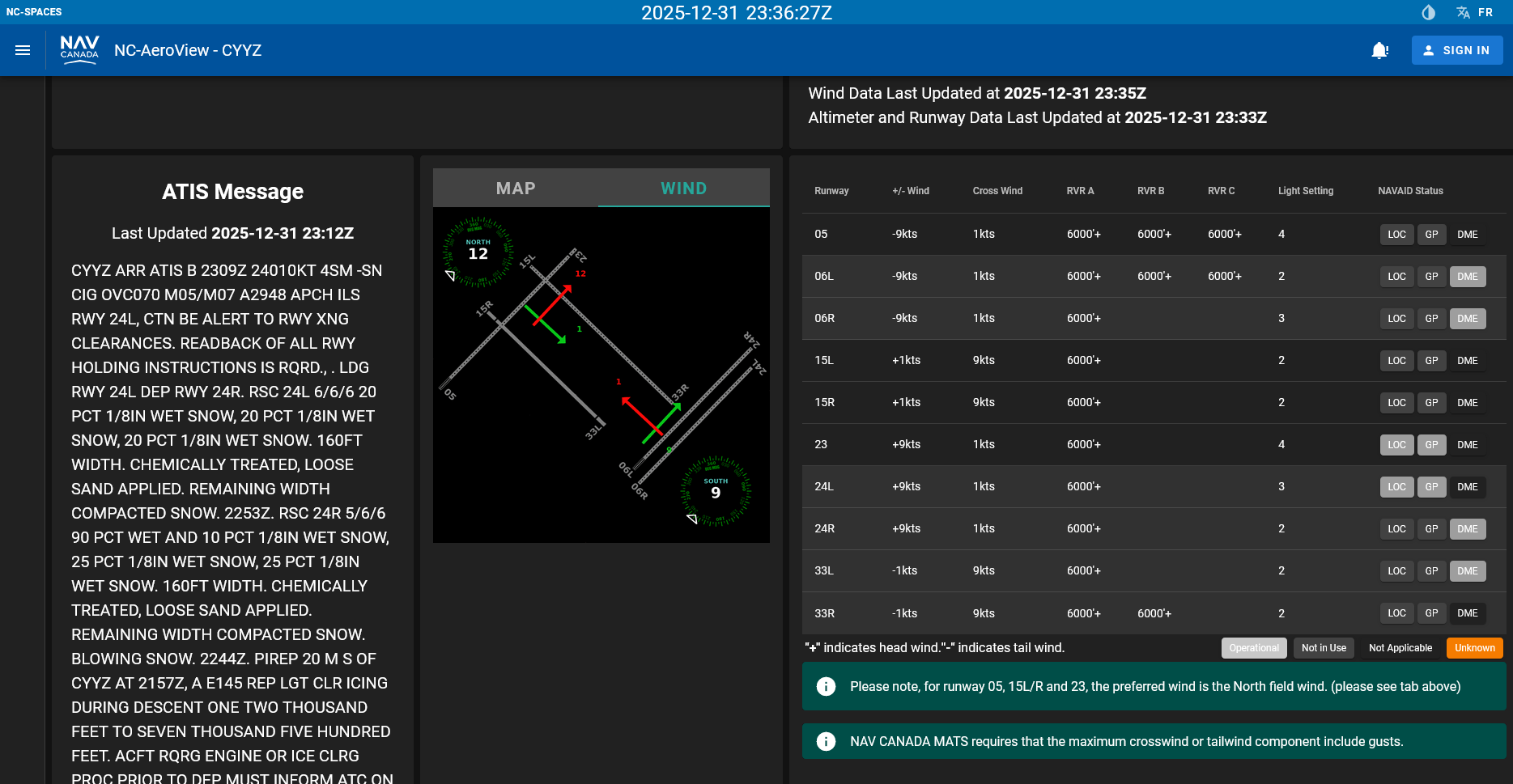Click the South wind compass dial
Viewport: 1513px width, 784px height.
tap(716, 491)
